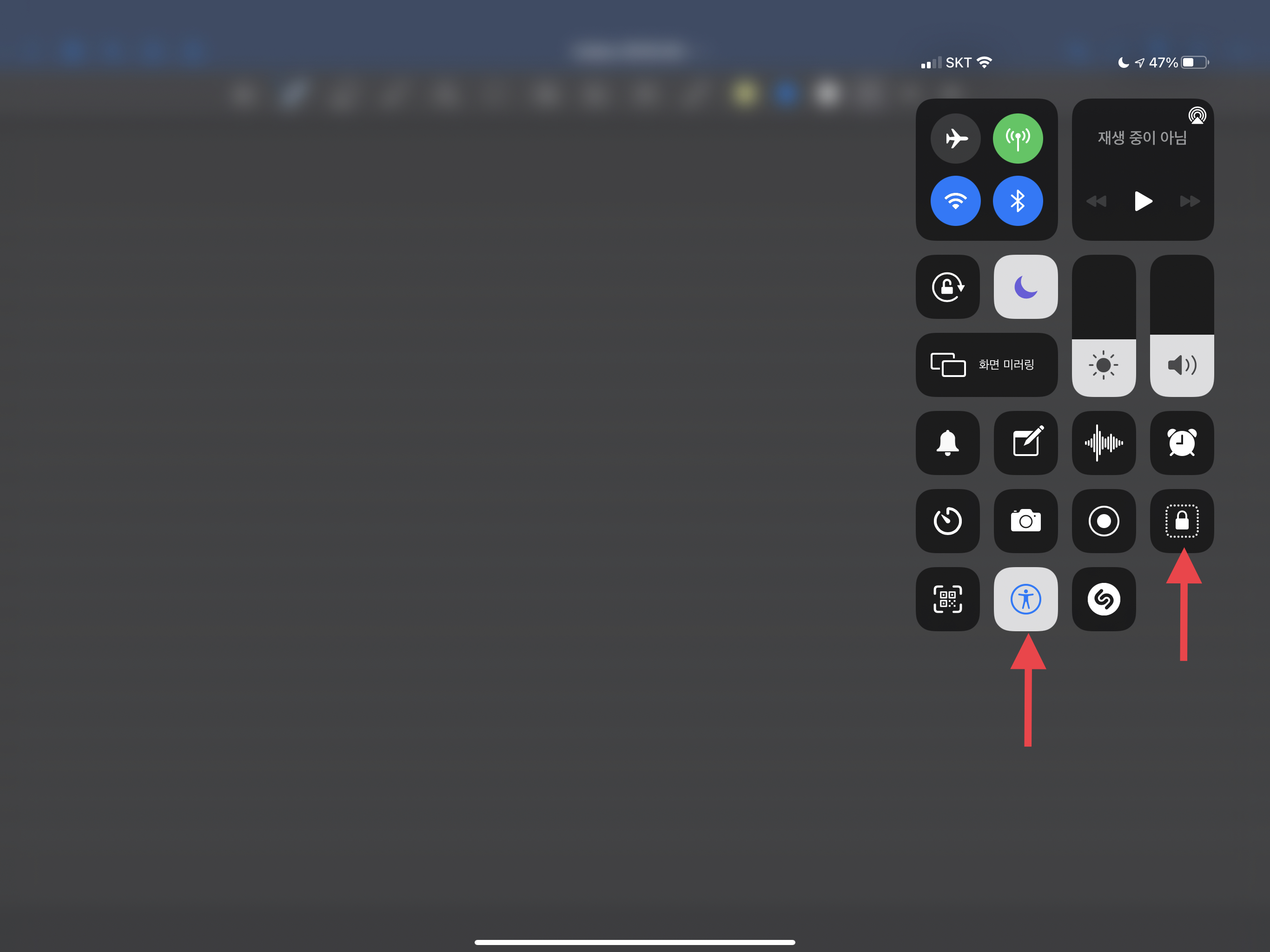This screenshot has height=952, width=1270.
Task: Tap the brightness slider
Action: tap(1104, 325)
